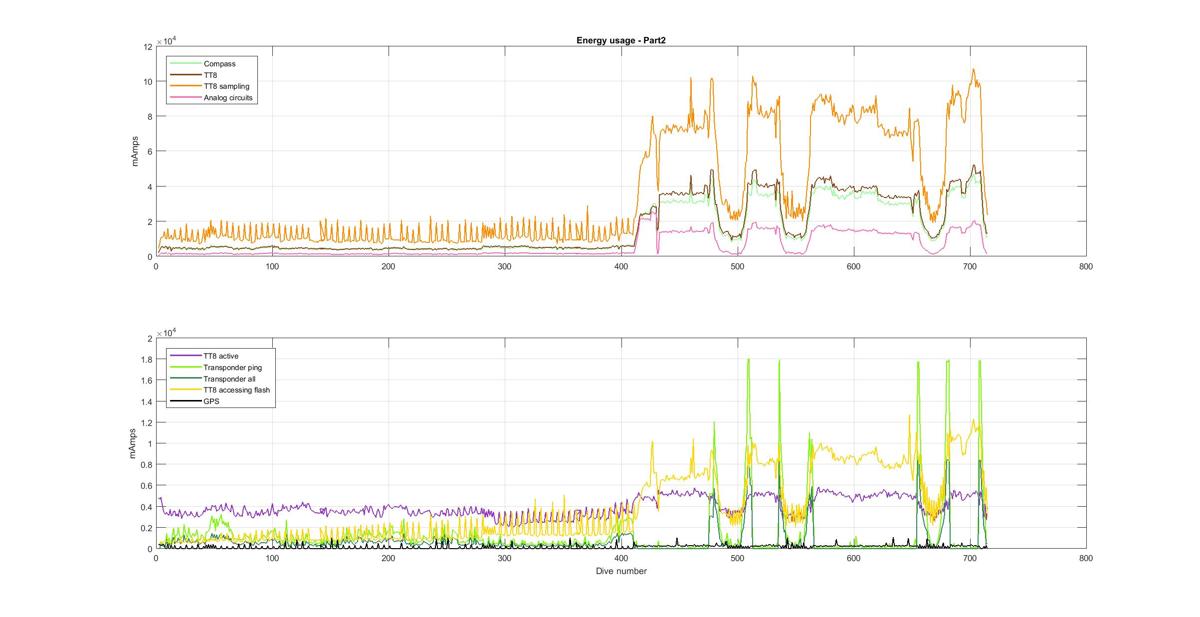Click the plot title 'Energy usage - Part2'
The height and width of the screenshot is (617, 1200).
click(x=620, y=40)
